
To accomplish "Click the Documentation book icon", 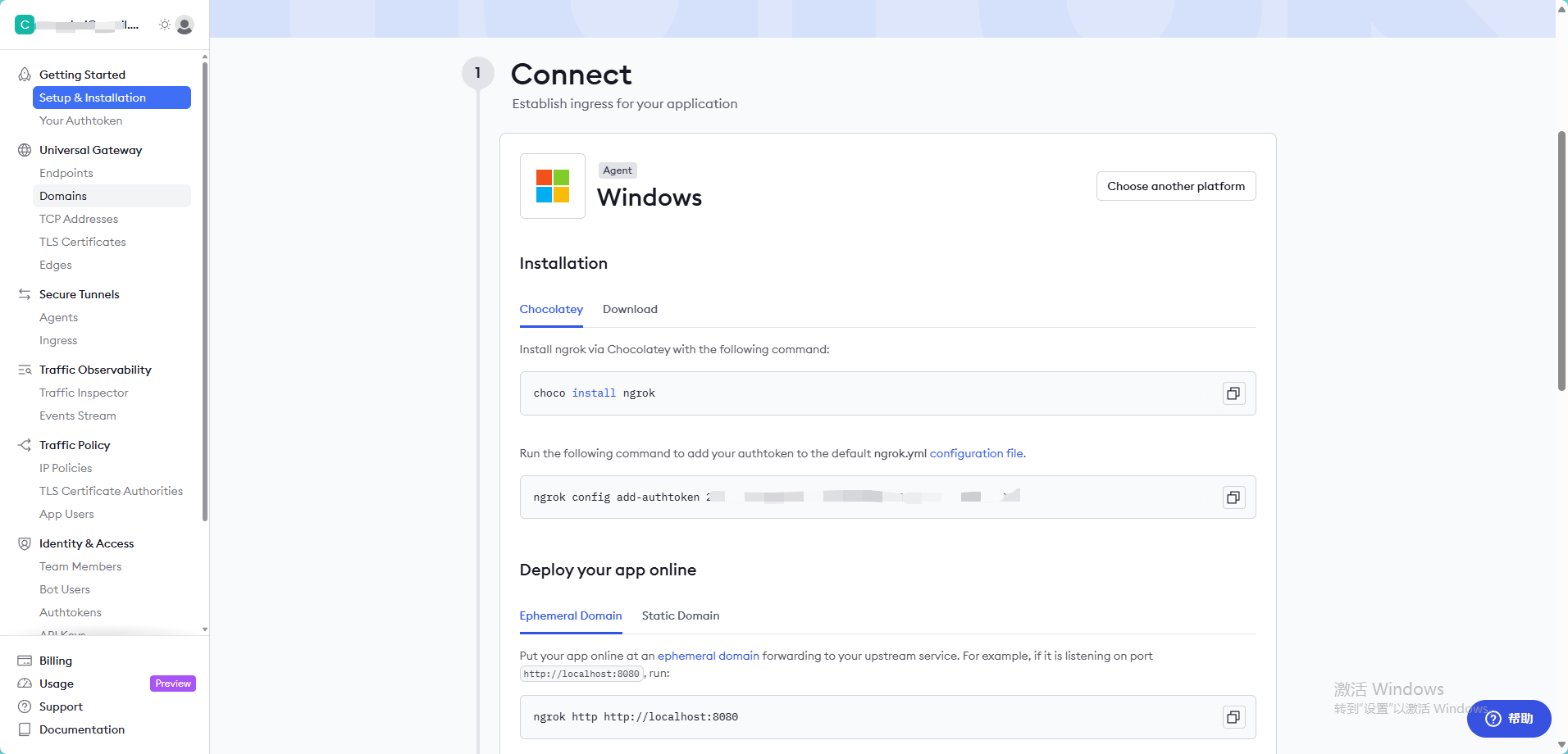I will click(x=25, y=729).
